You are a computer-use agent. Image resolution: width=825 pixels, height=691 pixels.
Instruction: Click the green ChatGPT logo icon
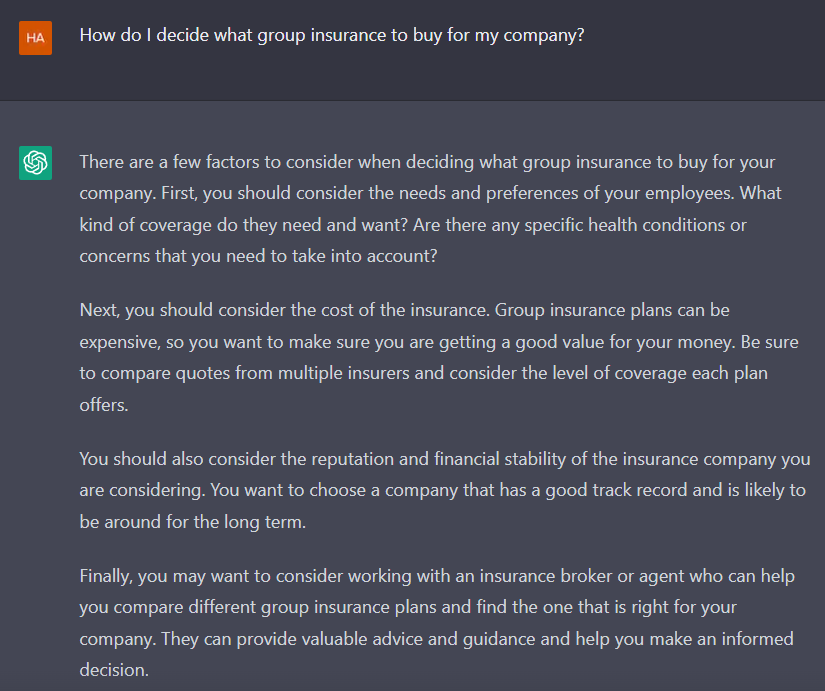click(35, 163)
